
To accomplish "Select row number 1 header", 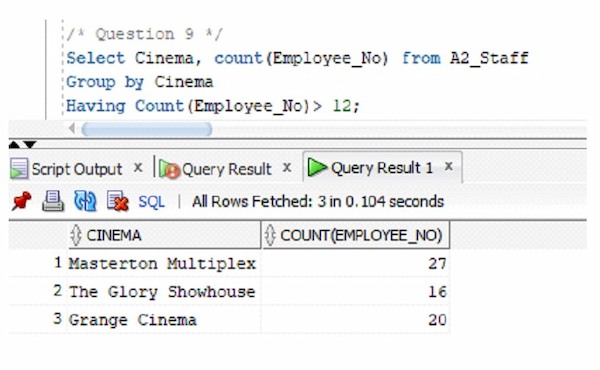I will coord(38,263).
